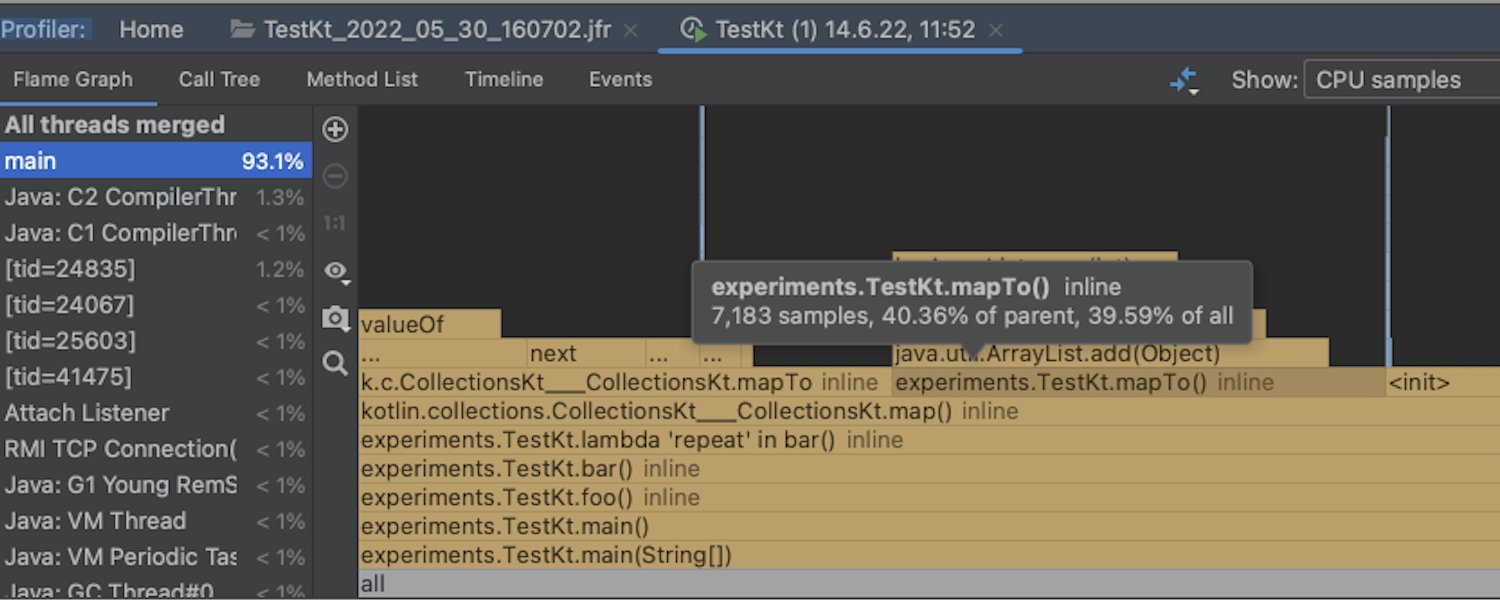
Task: Click the zoom out minus icon
Action: [336, 177]
